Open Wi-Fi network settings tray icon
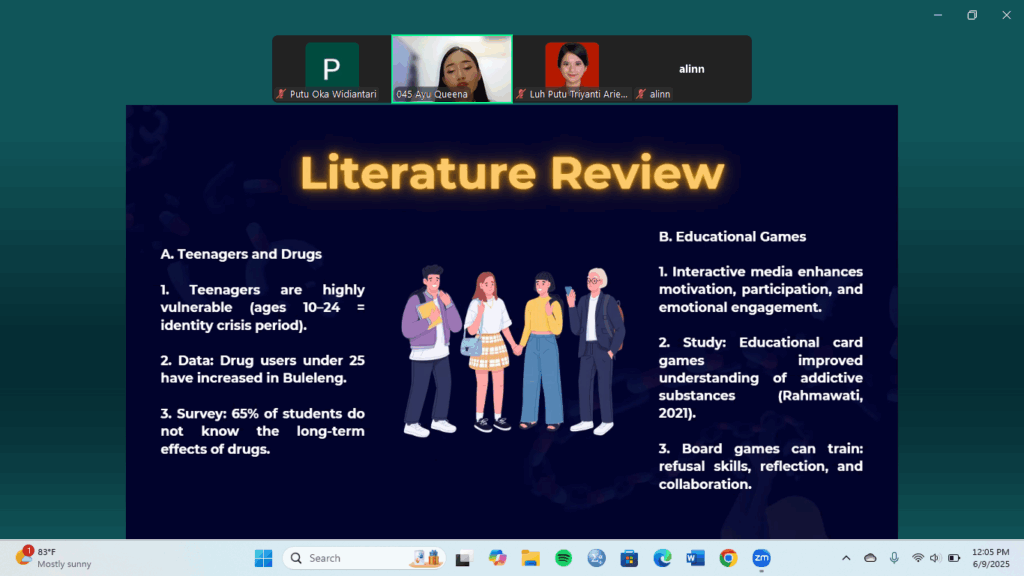This screenshot has height=576, width=1024. [x=918, y=558]
